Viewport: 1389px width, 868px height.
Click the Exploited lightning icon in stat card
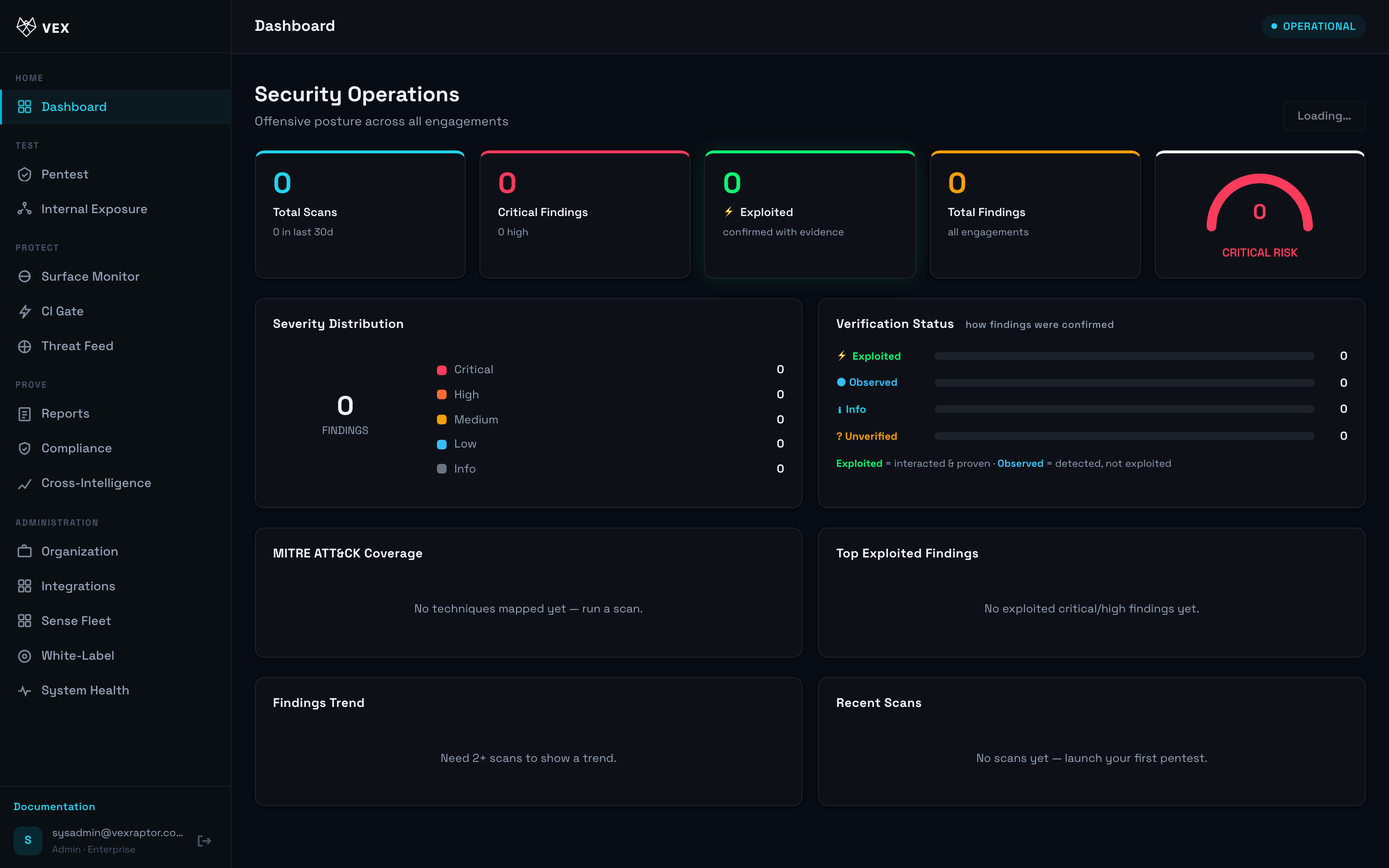pyautogui.click(x=728, y=212)
